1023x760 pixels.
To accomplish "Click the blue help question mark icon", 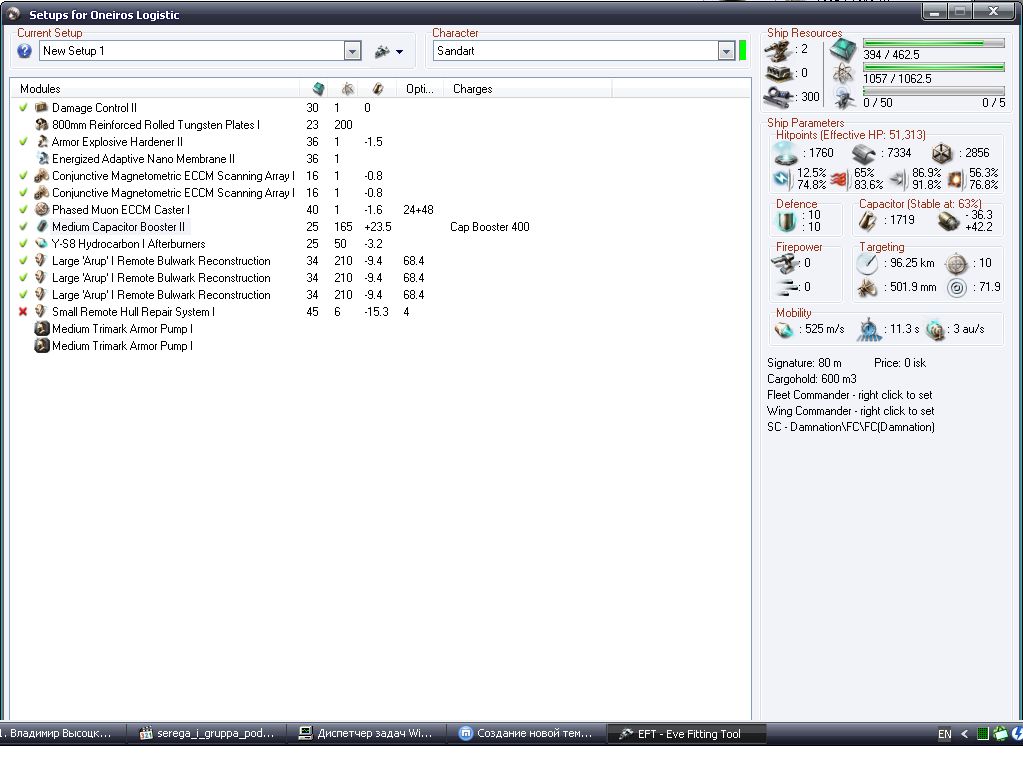I will [x=24, y=51].
